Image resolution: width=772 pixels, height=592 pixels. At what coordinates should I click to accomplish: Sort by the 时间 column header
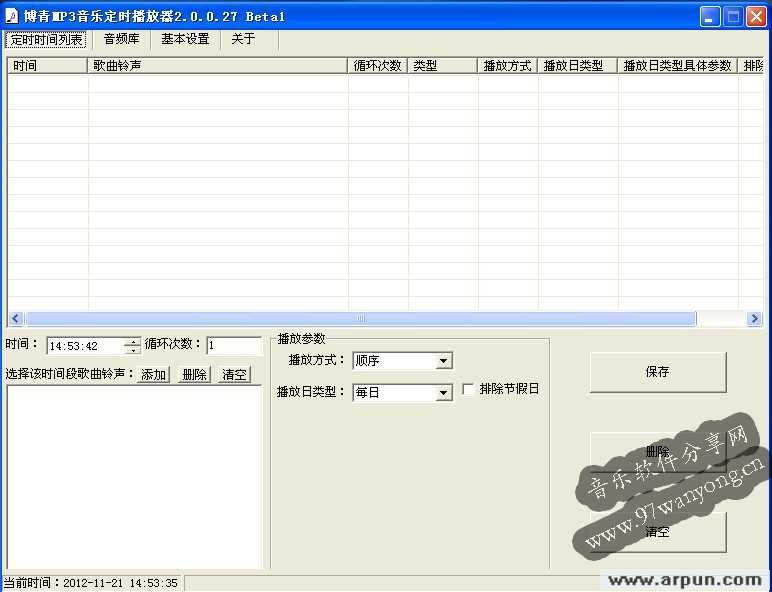pyautogui.click(x=47, y=66)
